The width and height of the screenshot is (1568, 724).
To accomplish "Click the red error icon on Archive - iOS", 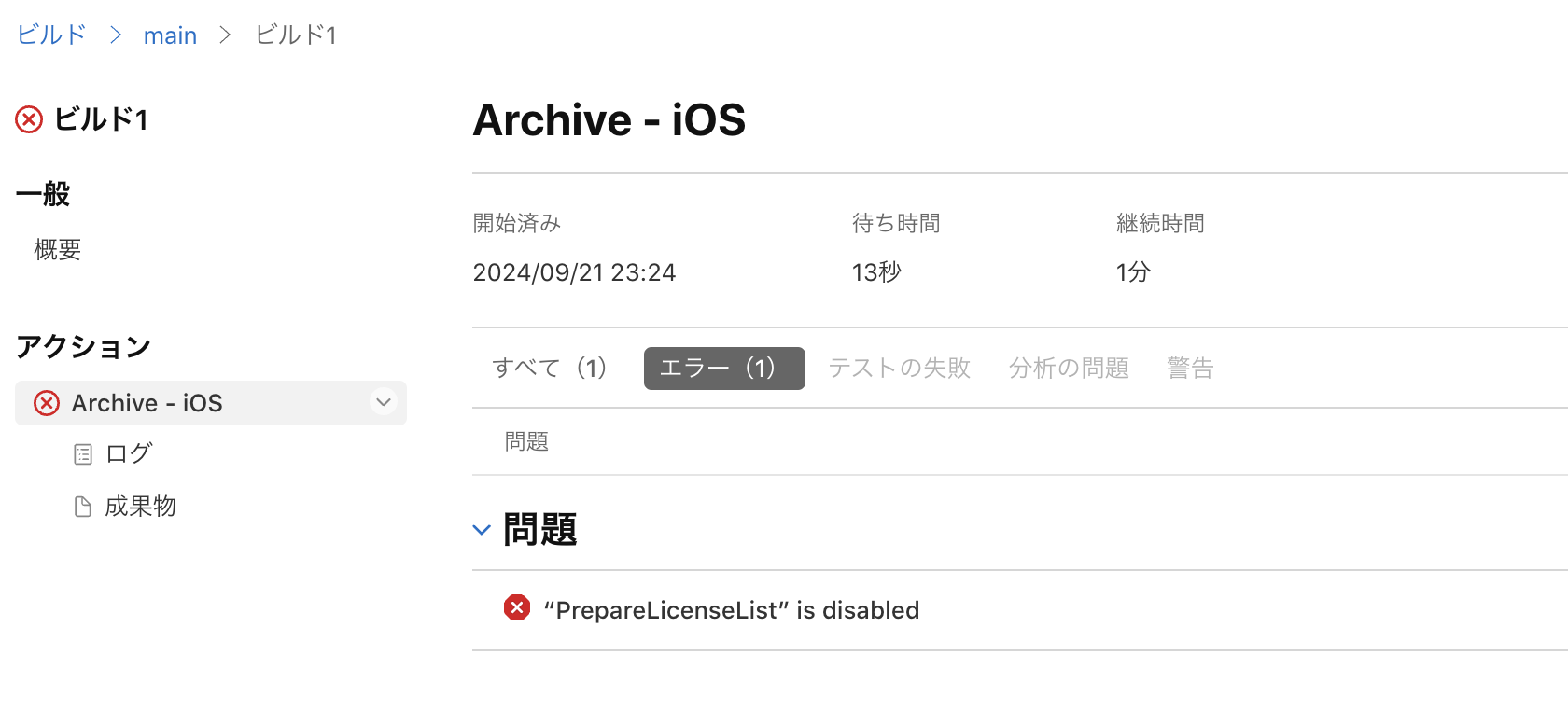I will (x=47, y=403).
